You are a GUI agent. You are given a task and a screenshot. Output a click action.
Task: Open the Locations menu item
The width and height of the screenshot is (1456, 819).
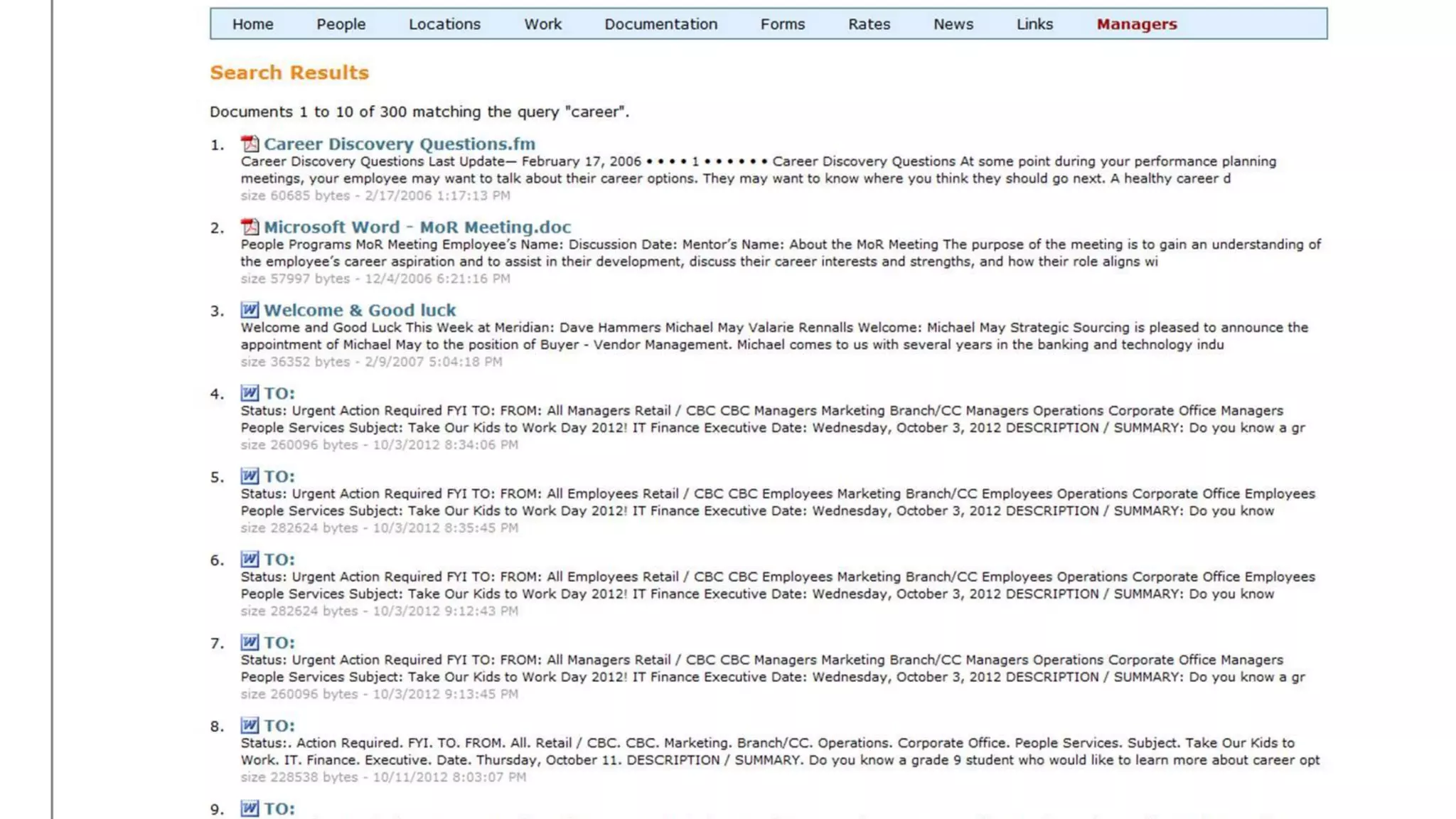(x=444, y=24)
